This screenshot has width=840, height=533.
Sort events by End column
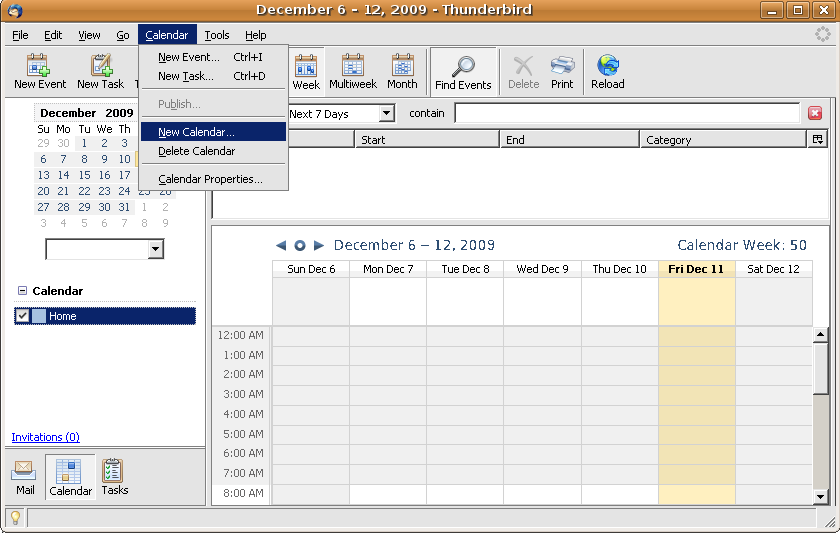tap(570, 139)
